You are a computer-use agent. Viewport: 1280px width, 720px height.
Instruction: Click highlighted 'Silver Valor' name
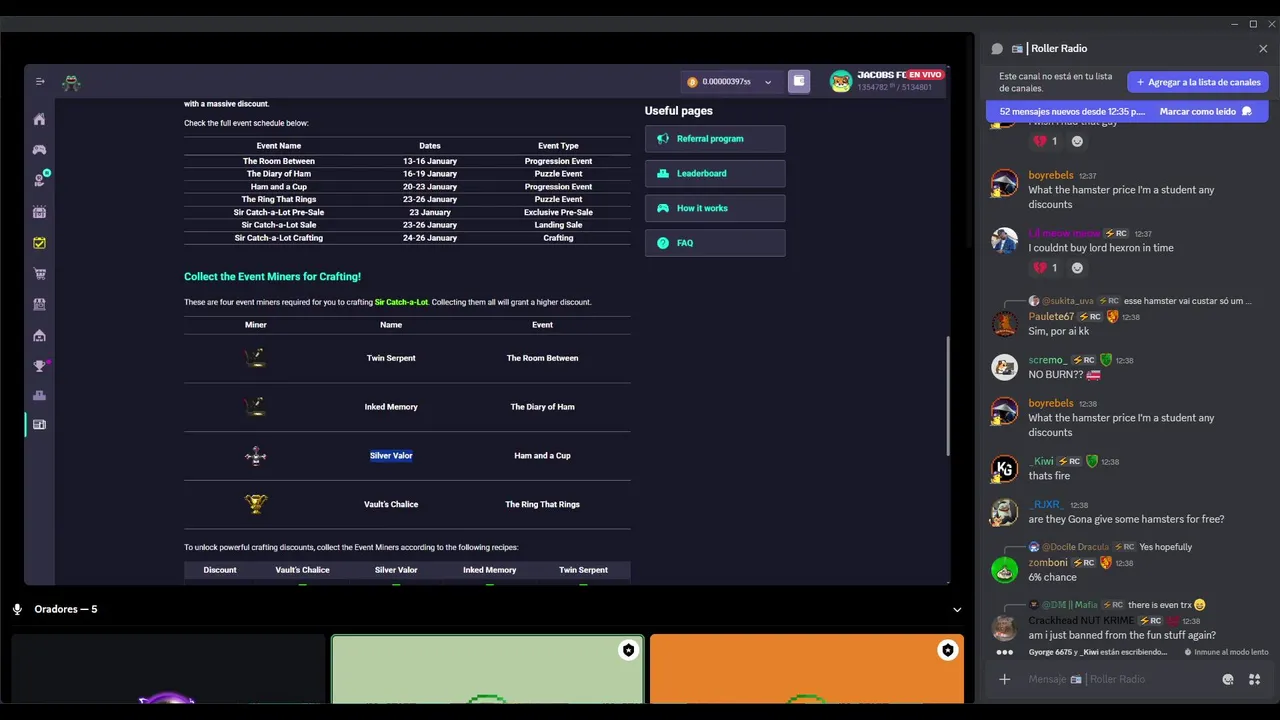[391, 455]
